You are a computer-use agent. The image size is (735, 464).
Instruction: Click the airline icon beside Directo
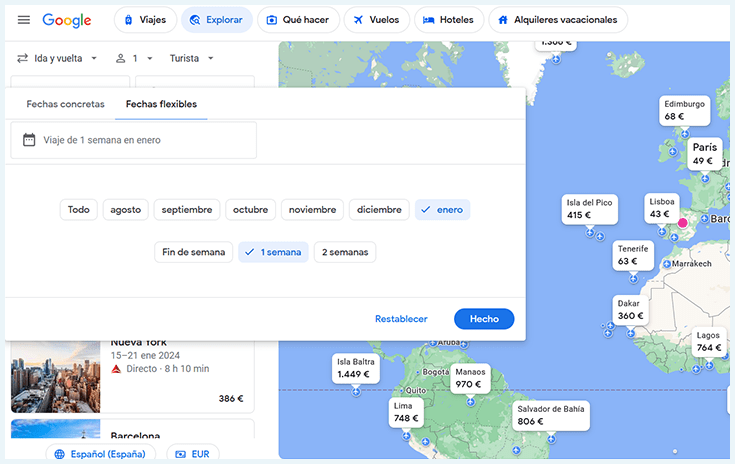tap(116, 369)
